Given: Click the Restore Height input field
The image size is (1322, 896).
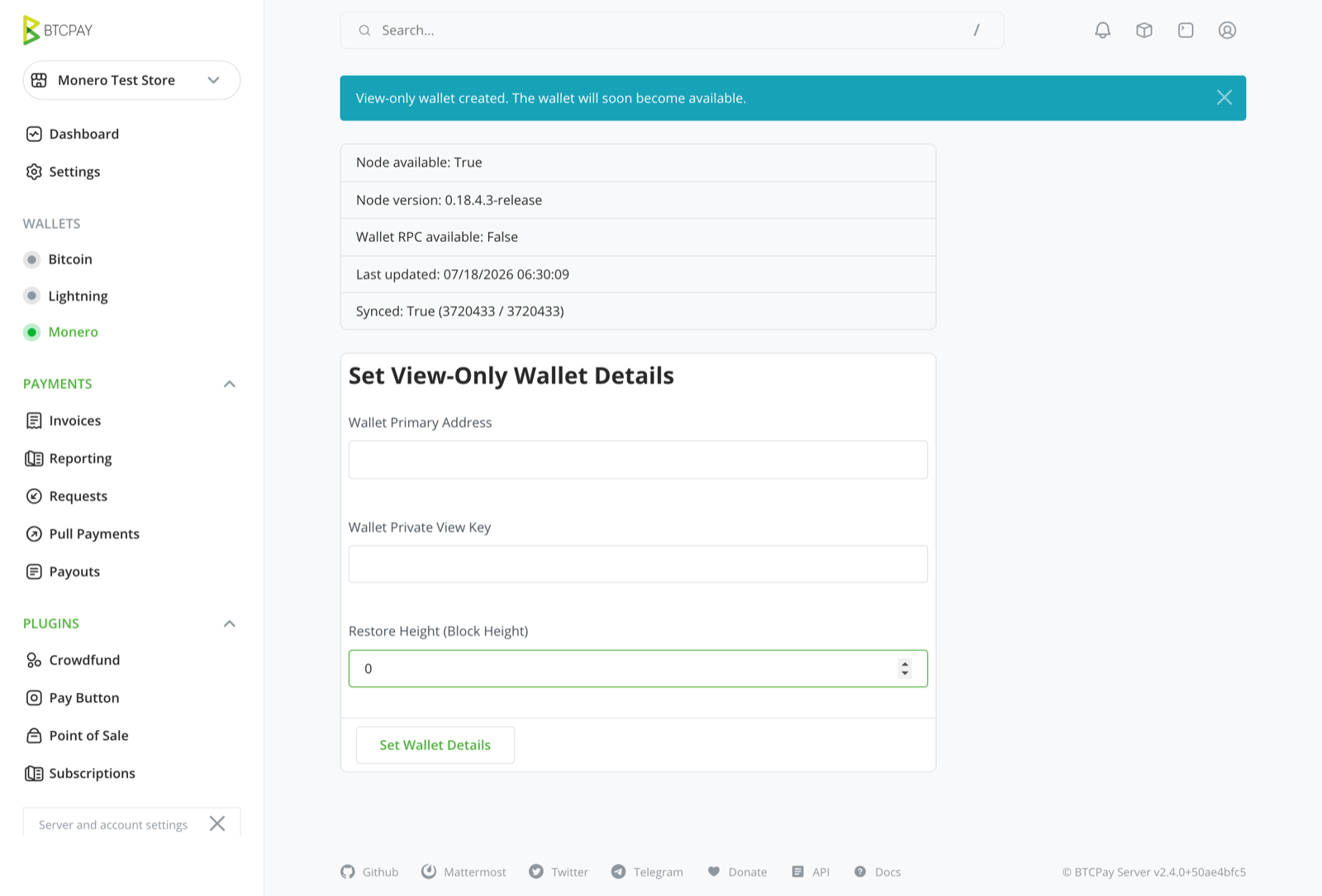Looking at the screenshot, I should coord(638,669).
